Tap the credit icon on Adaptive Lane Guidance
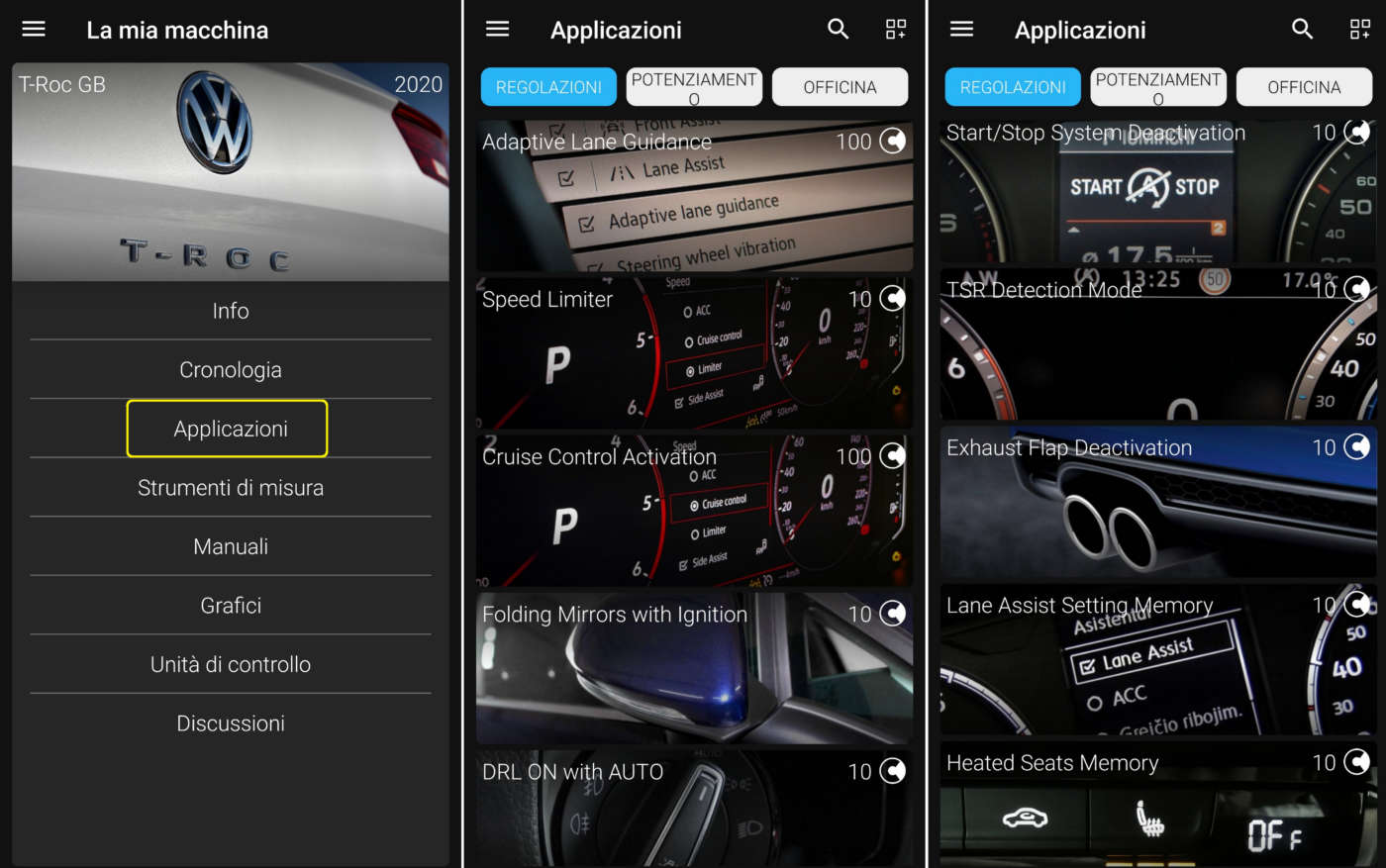Viewport: 1386px width, 868px height. [x=893, y=142]
